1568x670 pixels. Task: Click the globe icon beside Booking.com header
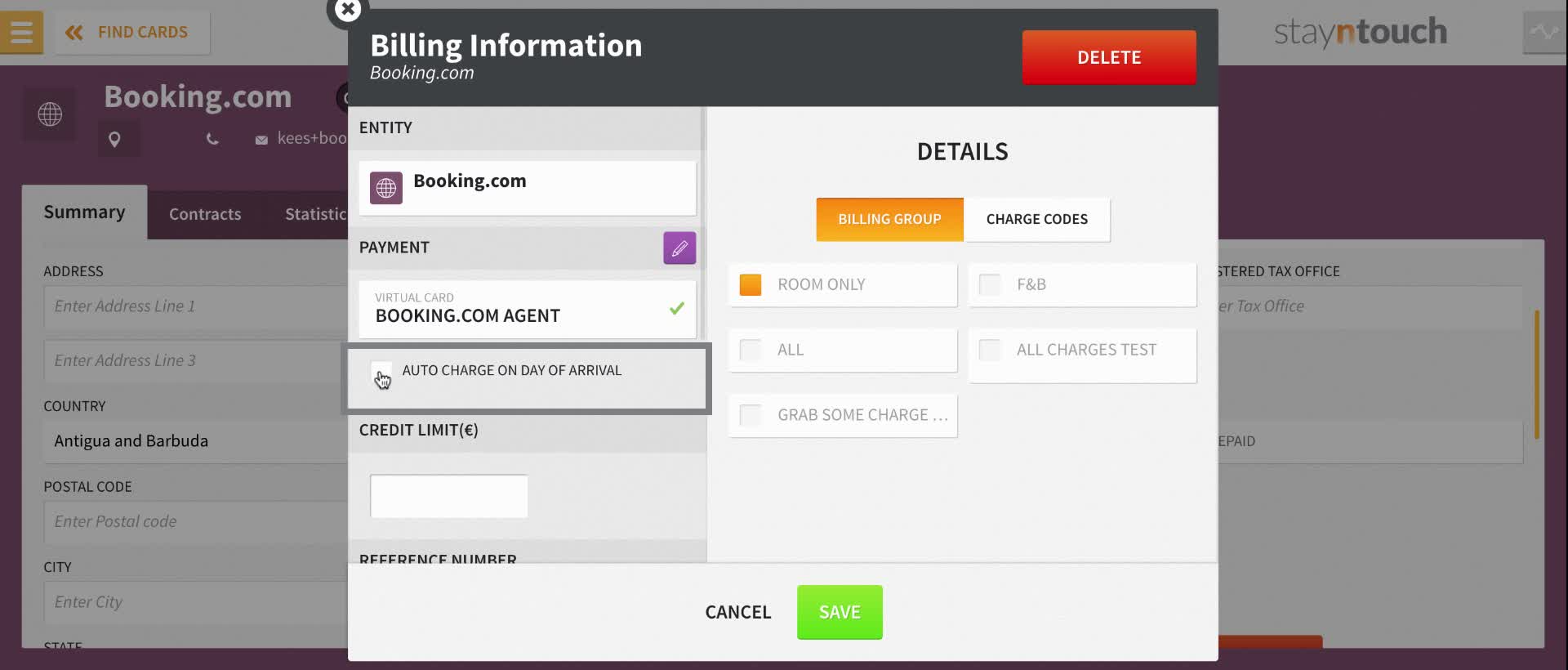50,114
